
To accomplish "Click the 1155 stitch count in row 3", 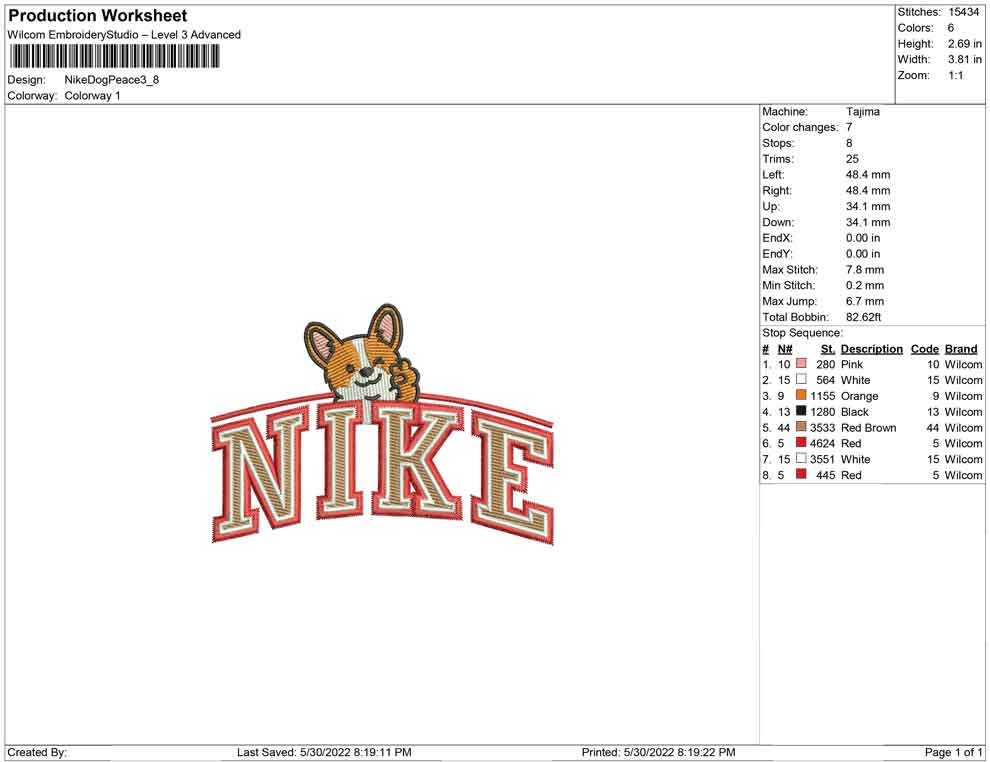I will pyautogui.click(x=823, y=396).
